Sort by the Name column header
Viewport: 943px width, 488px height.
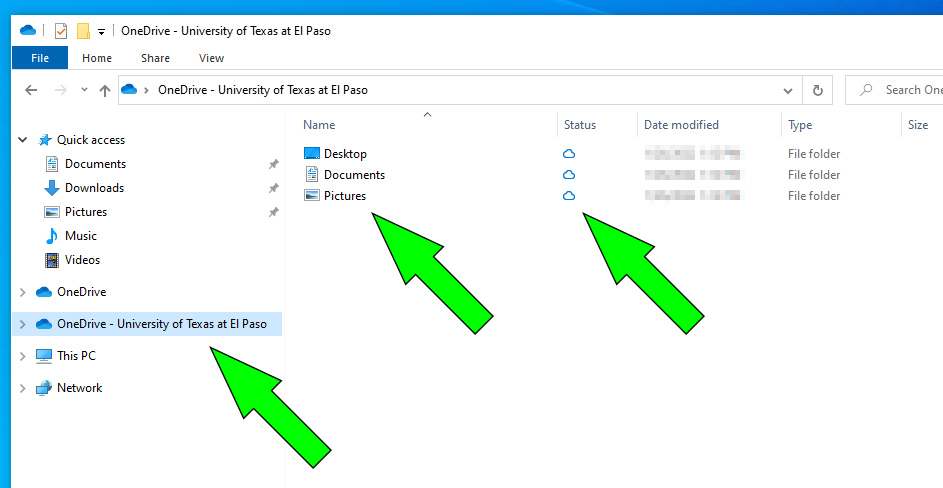coord(319,125)
